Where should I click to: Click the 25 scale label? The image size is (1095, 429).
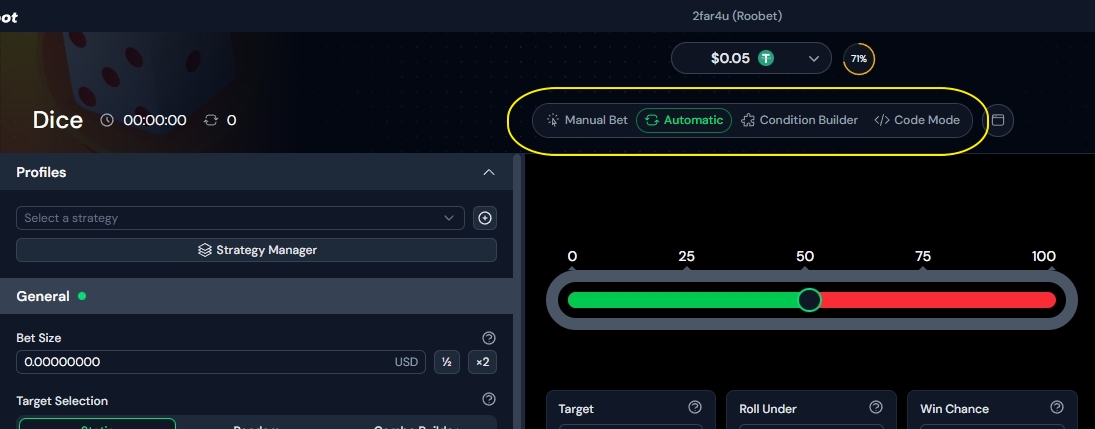686,256
